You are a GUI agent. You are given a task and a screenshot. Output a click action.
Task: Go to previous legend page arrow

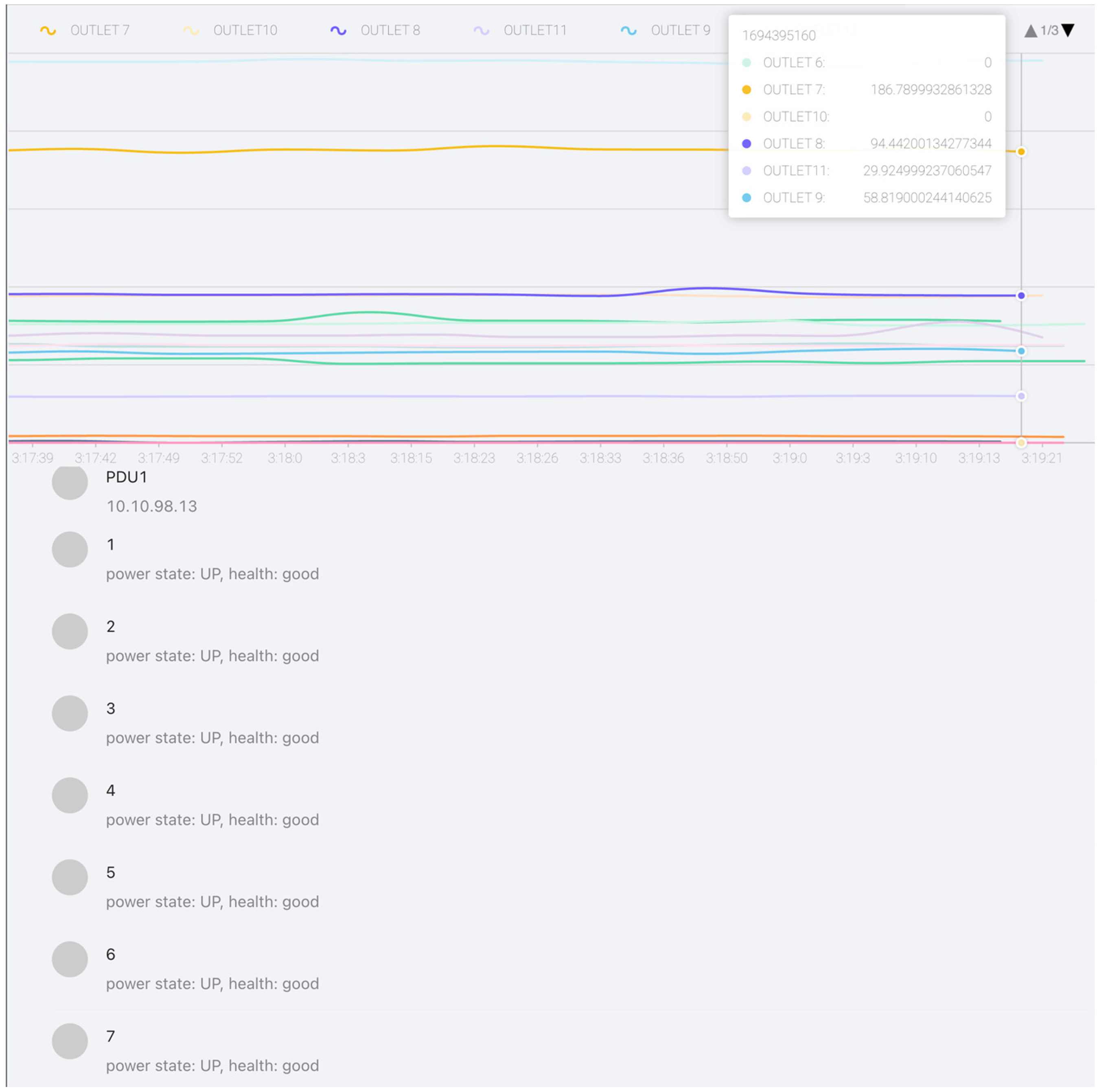point(1031,31)
